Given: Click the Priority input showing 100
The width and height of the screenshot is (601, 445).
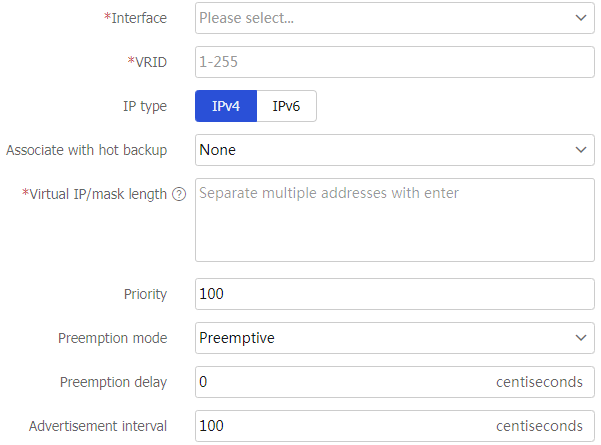Looking at the screenshot, I should click(394, 294).
